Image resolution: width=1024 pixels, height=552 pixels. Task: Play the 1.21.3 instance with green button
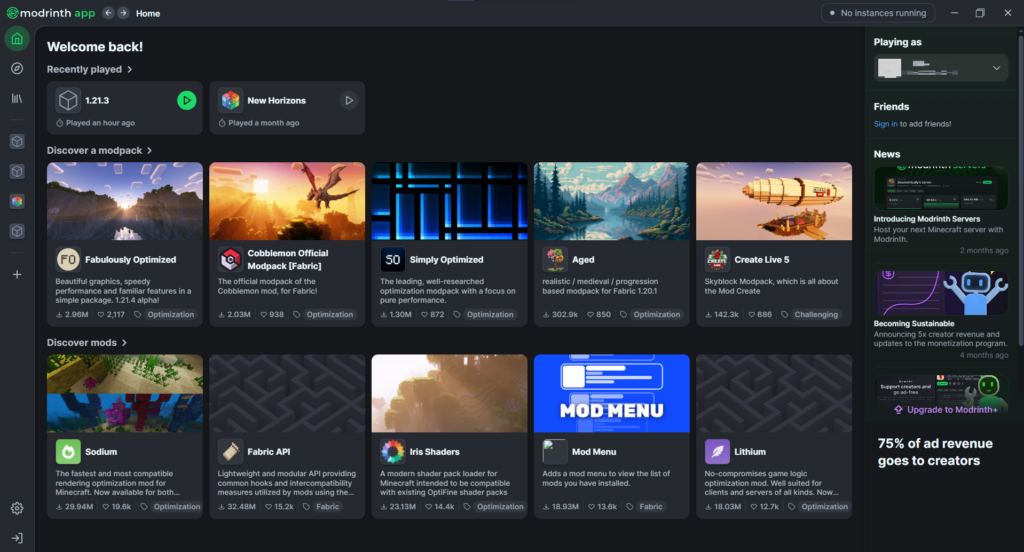(x=186, y=101)
